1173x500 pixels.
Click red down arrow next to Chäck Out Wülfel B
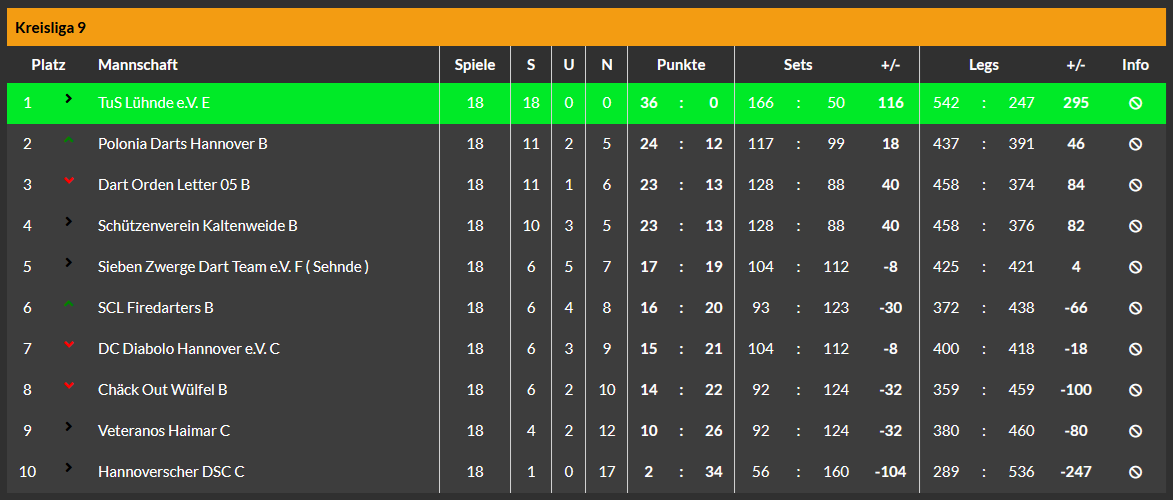tap(69, 385)
